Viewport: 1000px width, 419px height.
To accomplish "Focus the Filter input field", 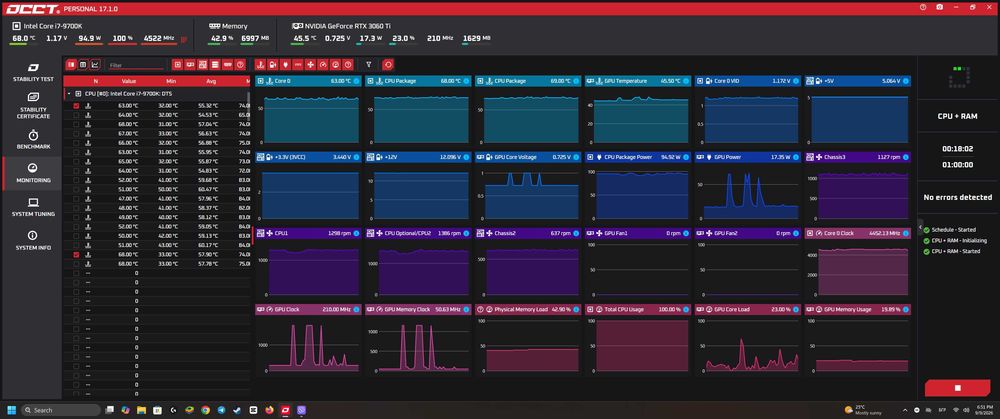I will (x=135, y=65).
